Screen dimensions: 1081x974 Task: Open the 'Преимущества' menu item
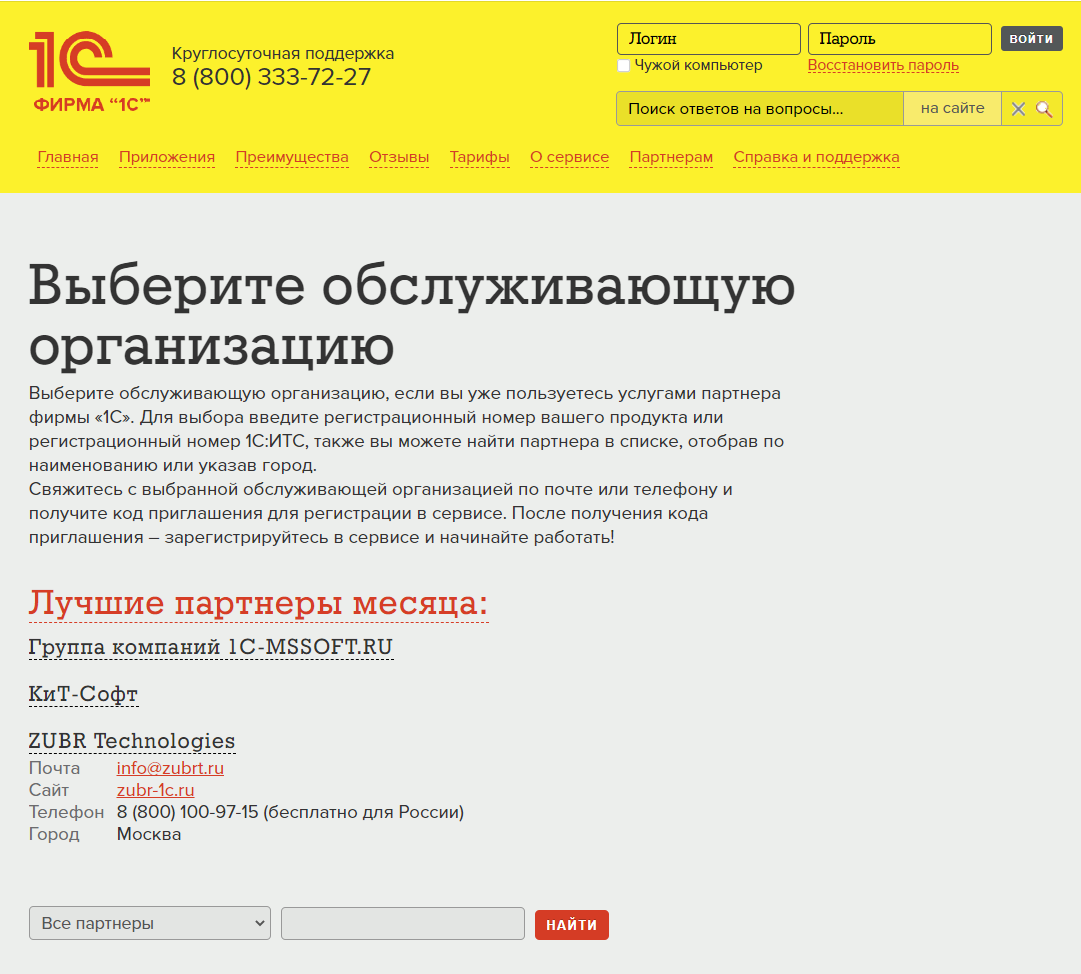[x=292, y=157]
